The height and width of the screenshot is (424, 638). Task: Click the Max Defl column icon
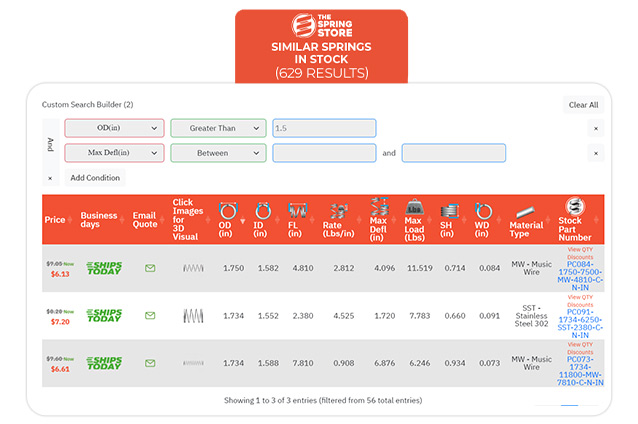[x=379, y=206]
